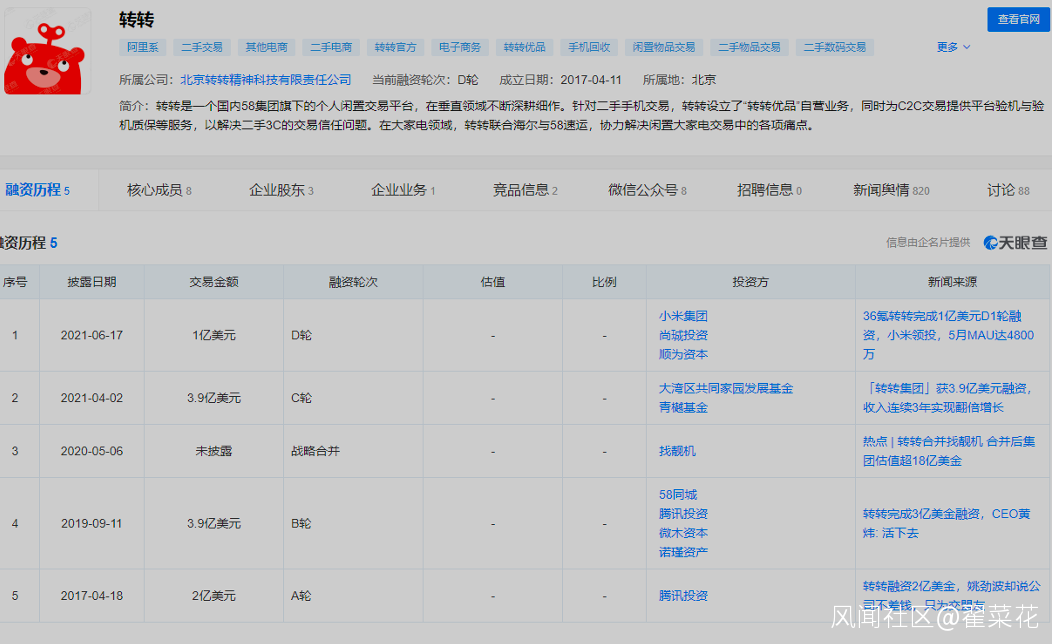1052x644 pixels.
Task: Select the 手机回收 tag
Action: click(x=589, y=47)
